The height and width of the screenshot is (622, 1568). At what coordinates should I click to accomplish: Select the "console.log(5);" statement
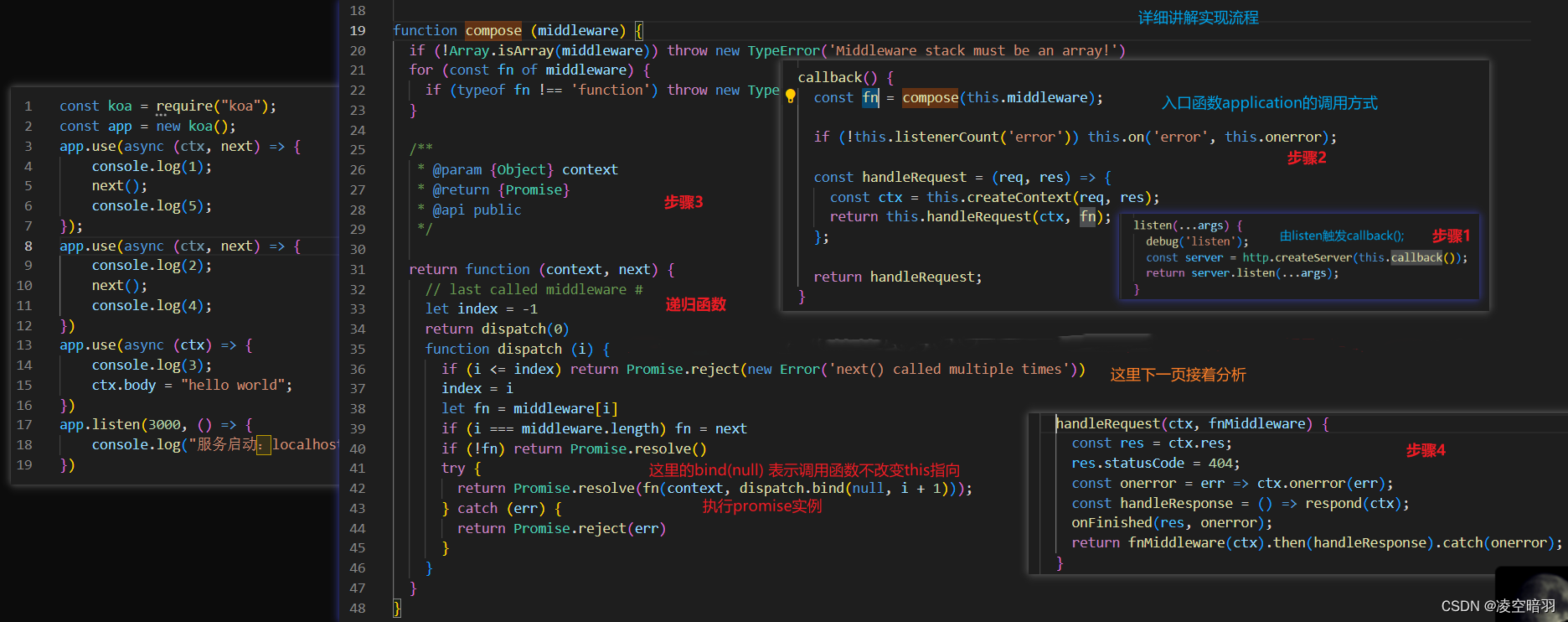point(152,206)
